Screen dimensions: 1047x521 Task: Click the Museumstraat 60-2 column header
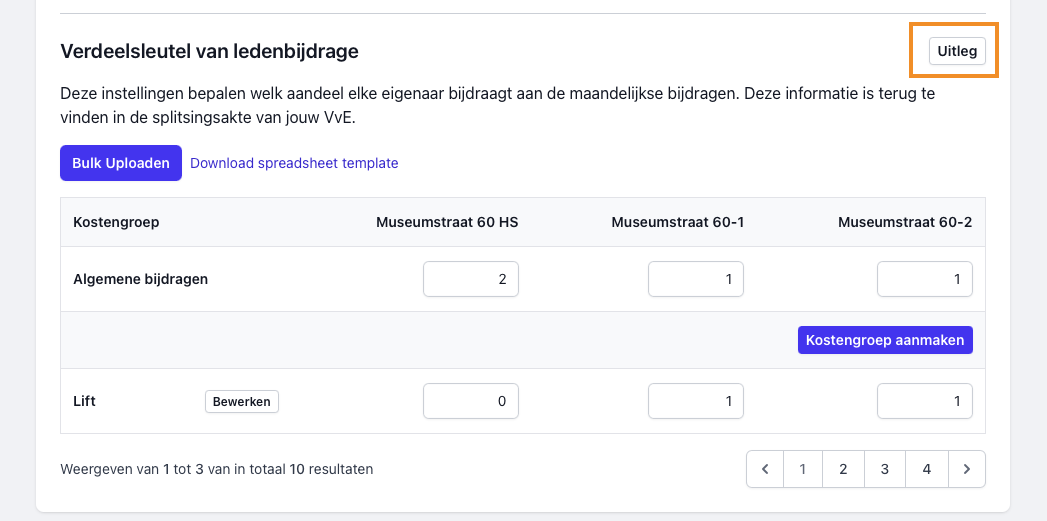905,222
